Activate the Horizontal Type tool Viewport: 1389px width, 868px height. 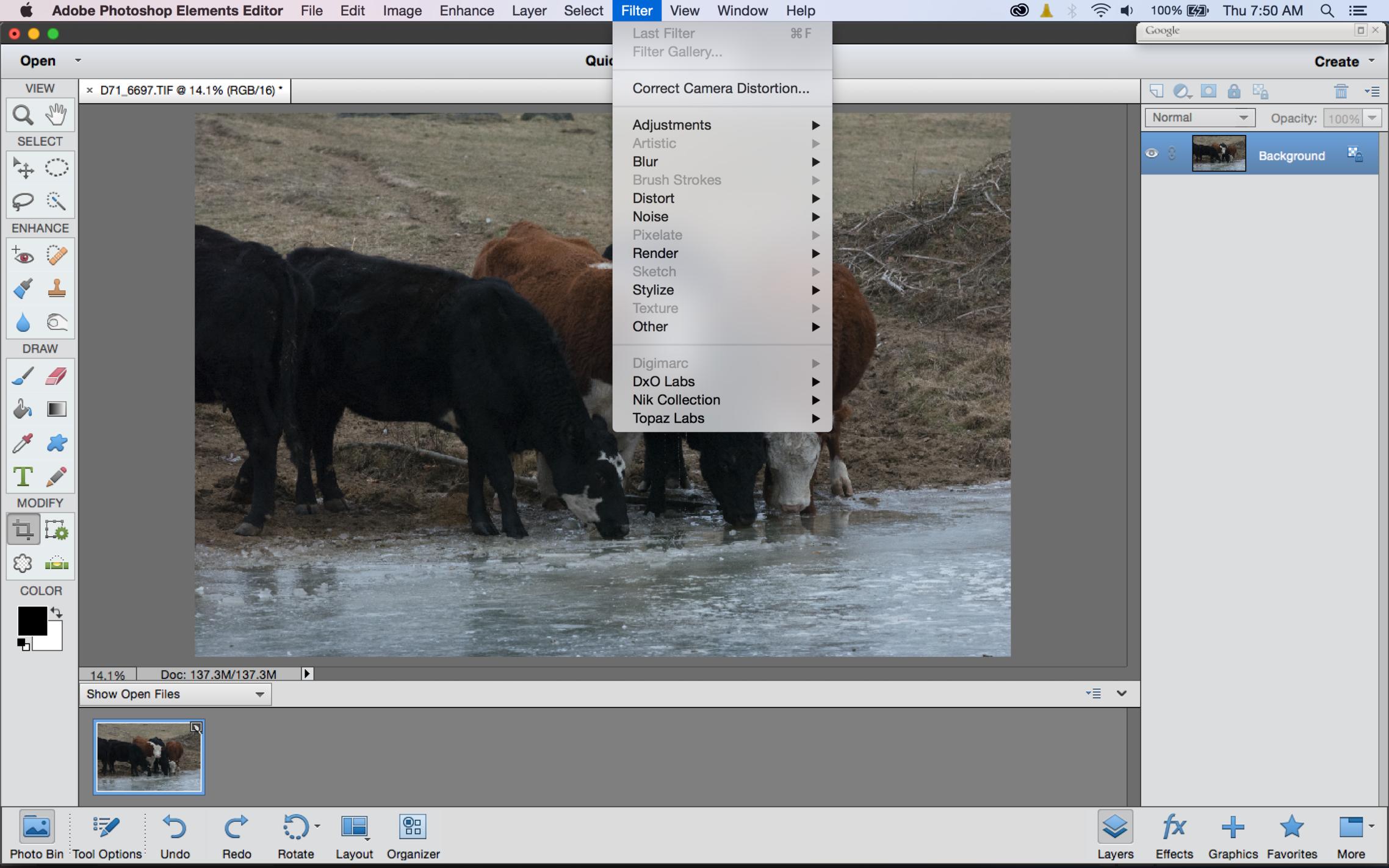23,476
